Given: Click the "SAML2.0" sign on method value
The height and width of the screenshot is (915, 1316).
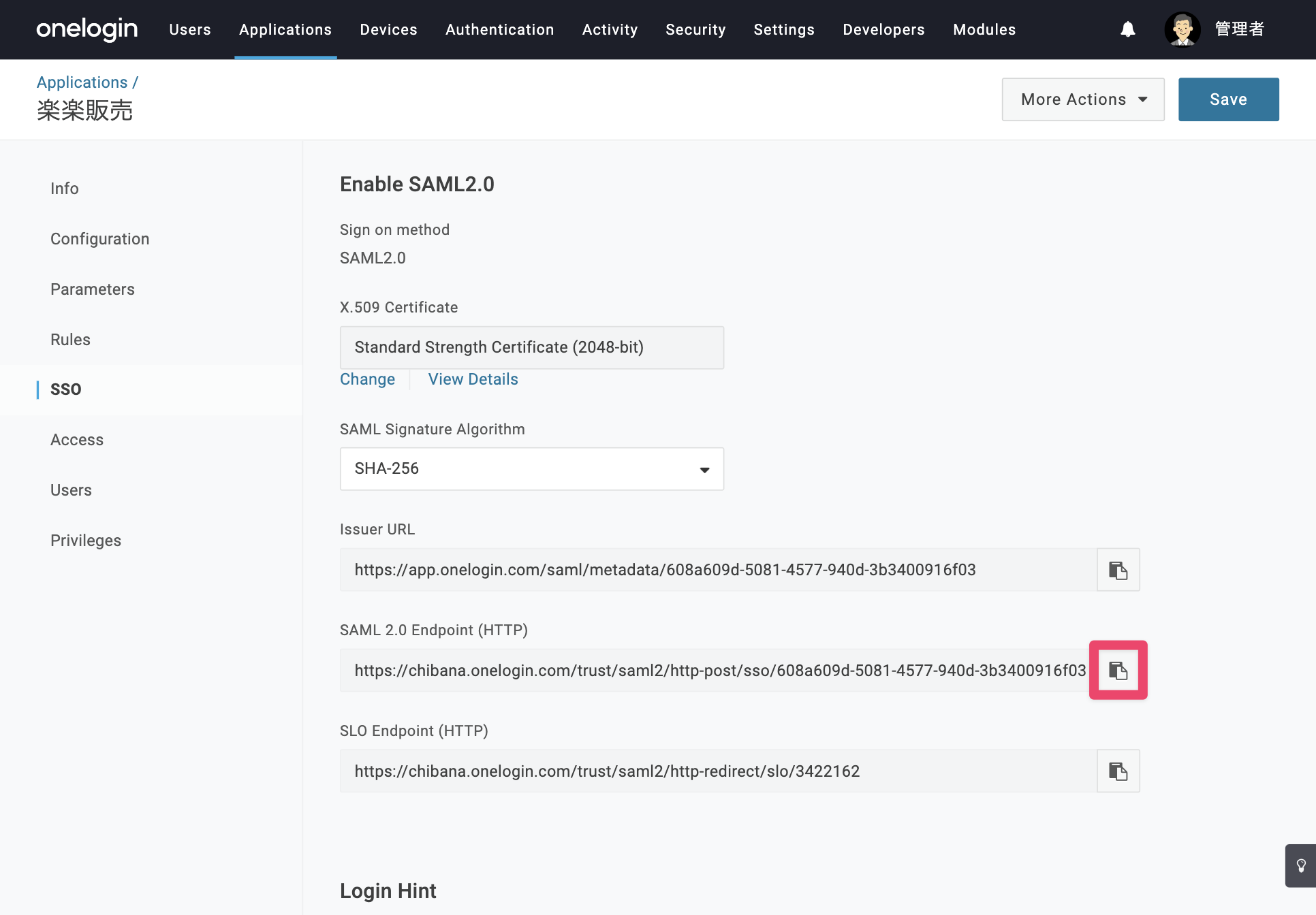Looking at the screenshot, I should (x=373, y=258).
